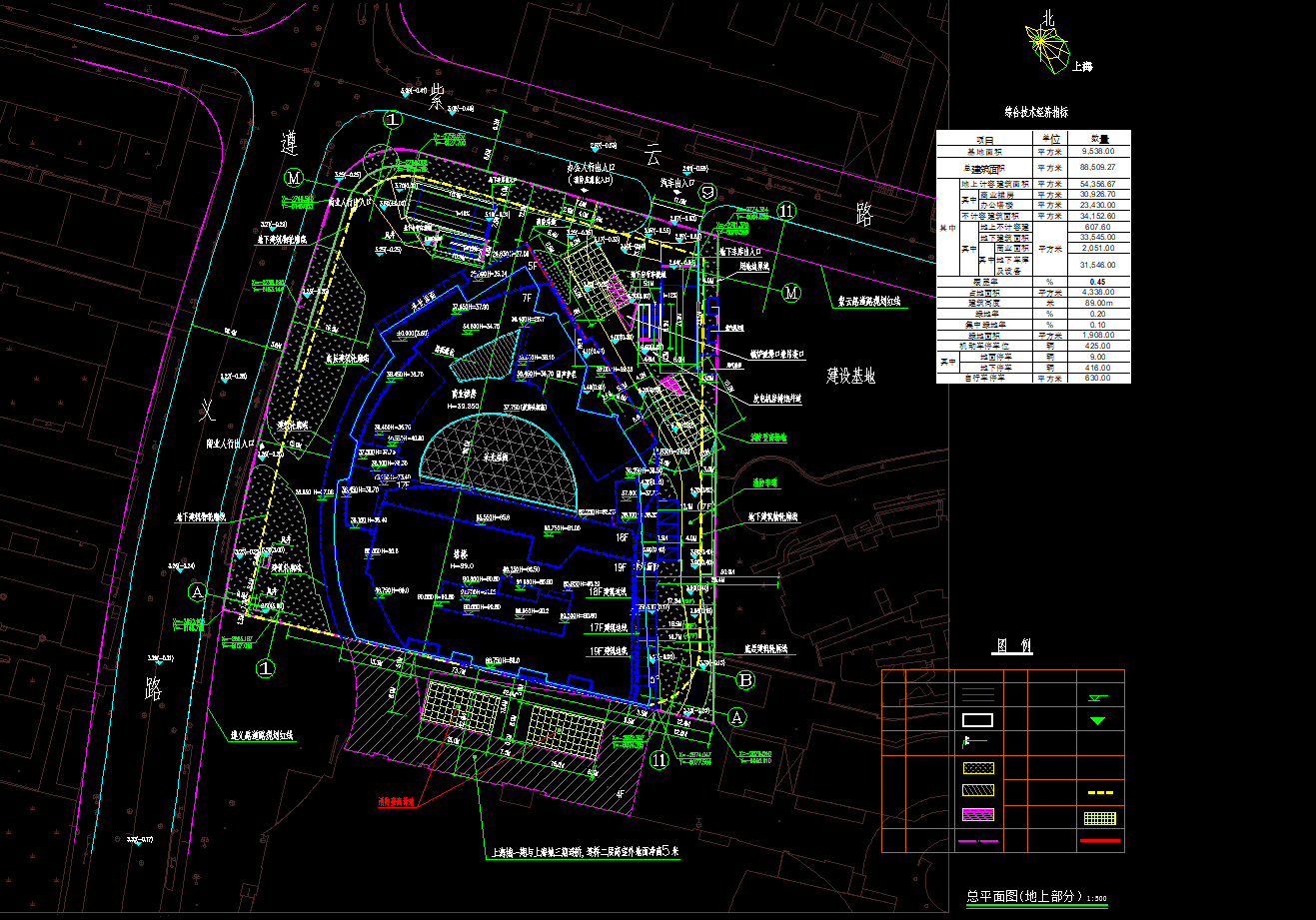The image size is (1316, 920).
Task: Click the magenta dash-dot line legend symbol
Action: [x=978, y=841]
